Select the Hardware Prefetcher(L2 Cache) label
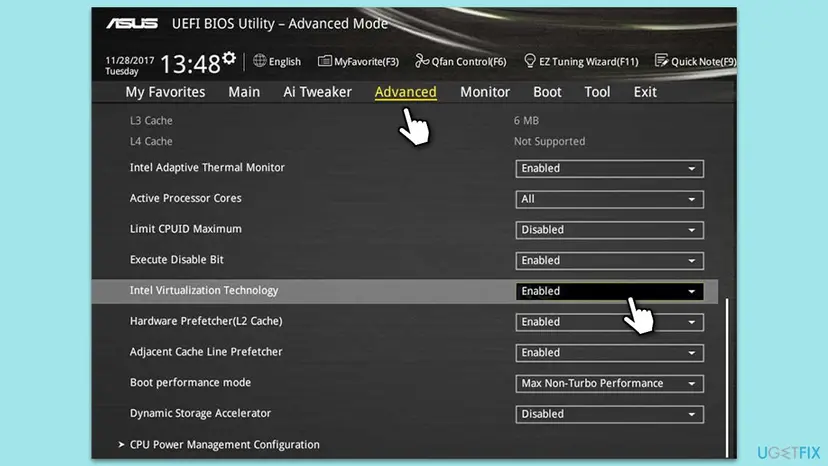828x466 pixels. (x=206, y=321)
